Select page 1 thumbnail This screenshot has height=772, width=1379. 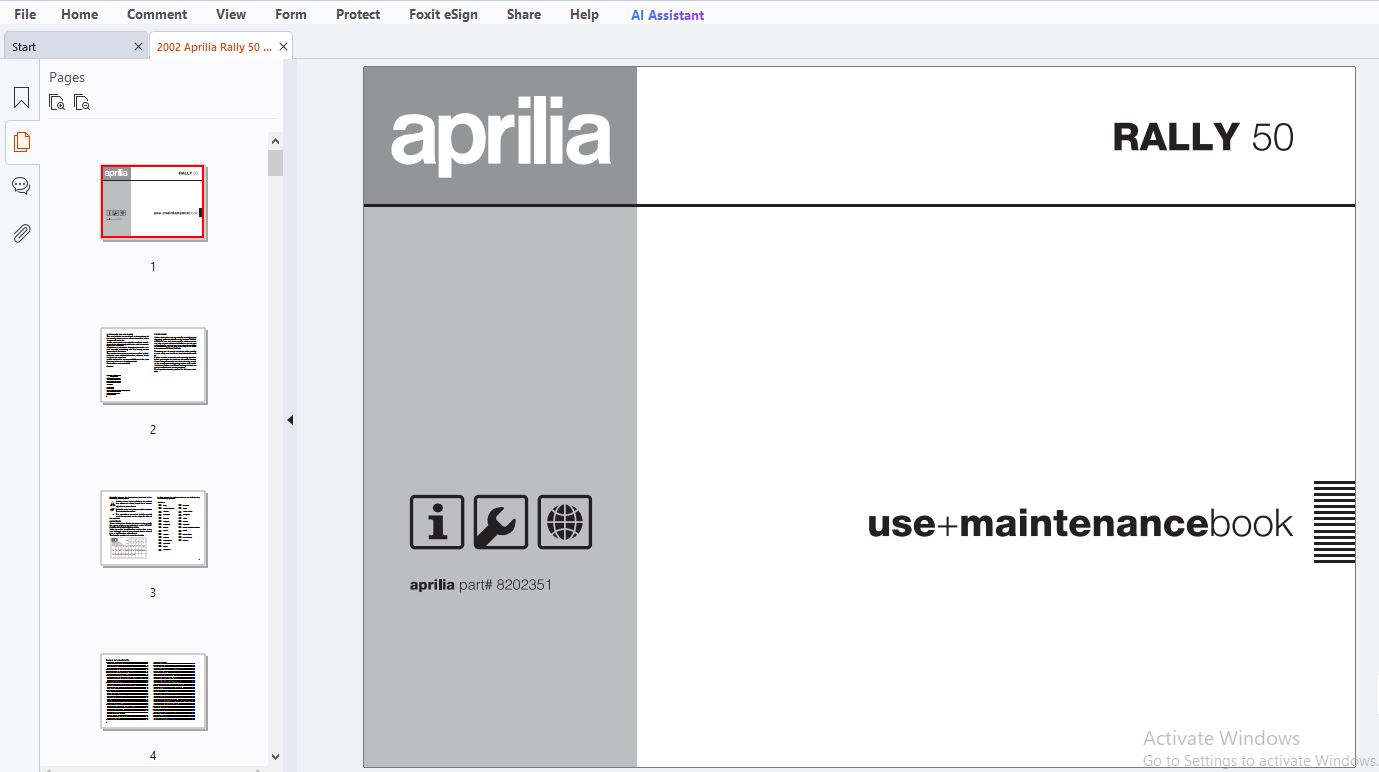[153, 202]
